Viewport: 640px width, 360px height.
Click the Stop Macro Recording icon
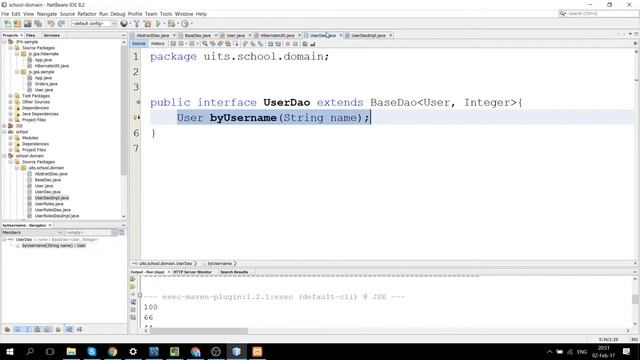click(x=295, y=44)
